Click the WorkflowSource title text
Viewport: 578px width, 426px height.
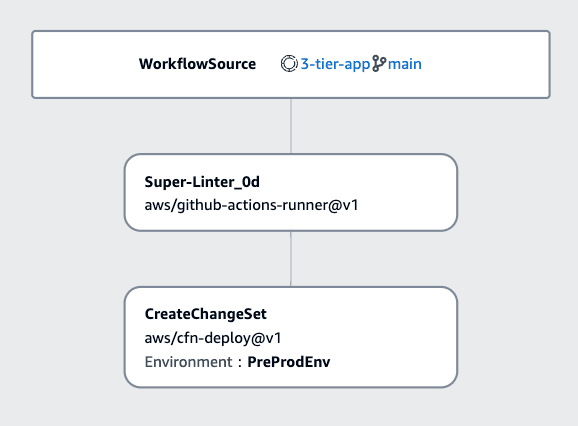pos(197,64)
